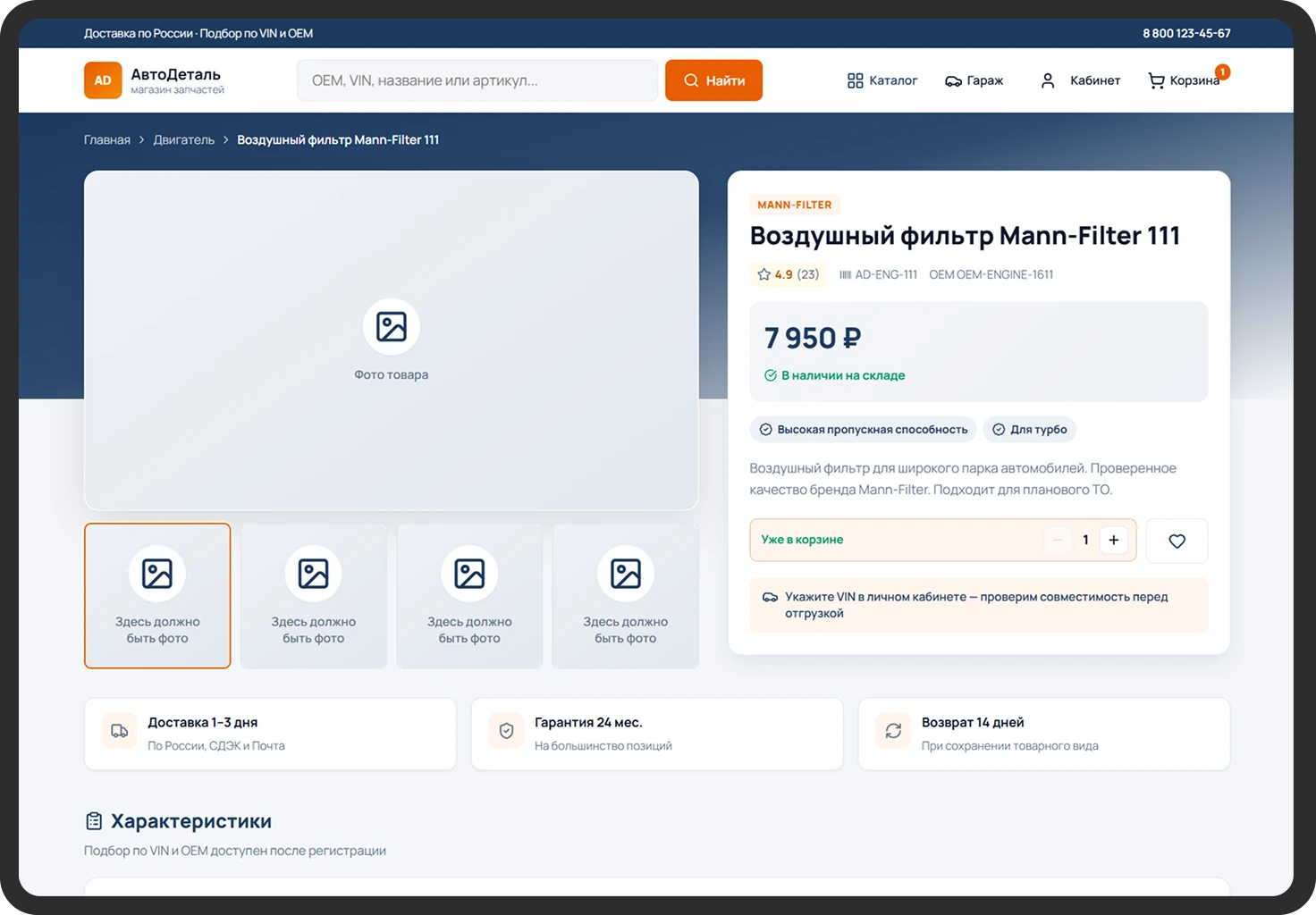Viewport: 1316px width, 915px height.
Task: Focus the OEM, VIN search field
Action: 477,80
